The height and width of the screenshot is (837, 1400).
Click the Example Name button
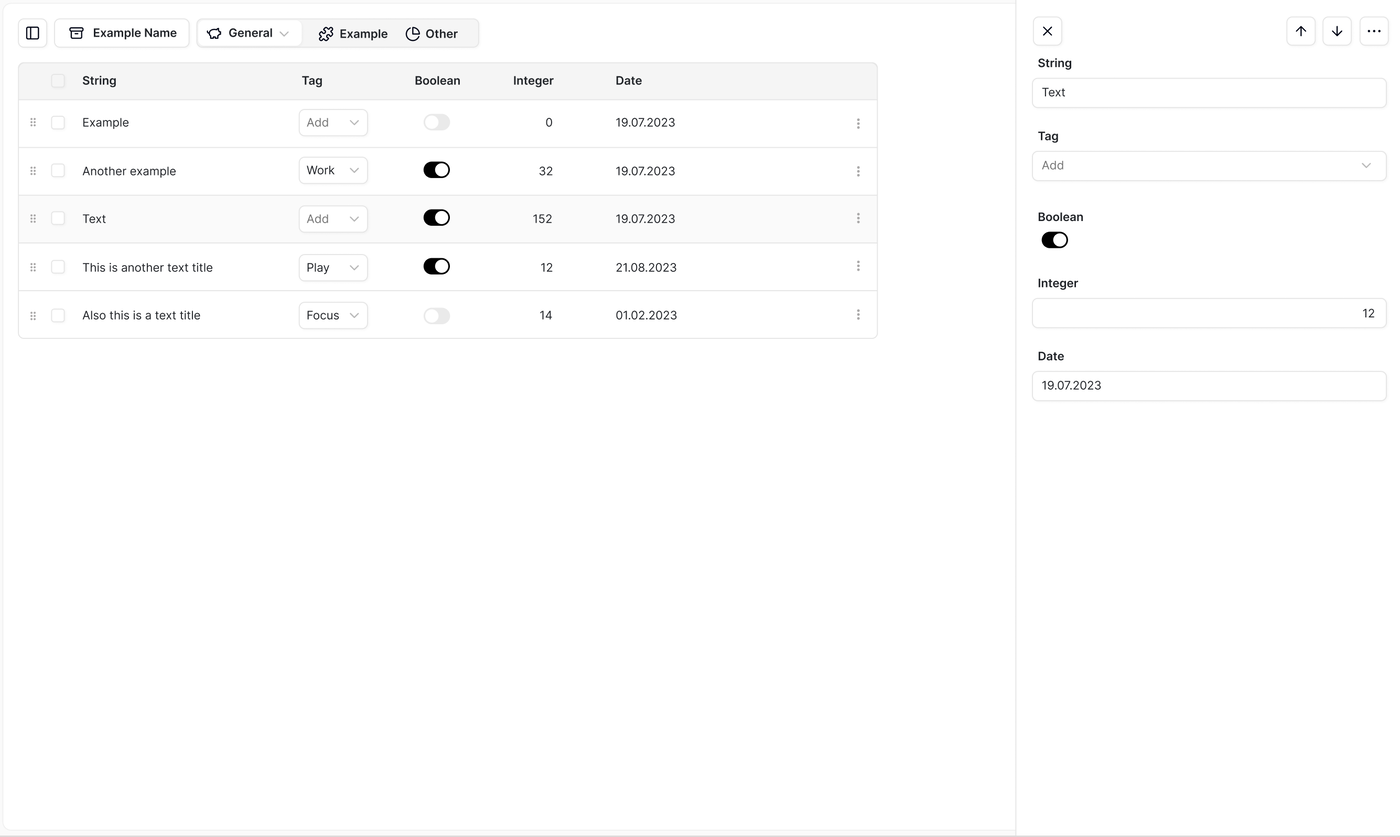122,33
